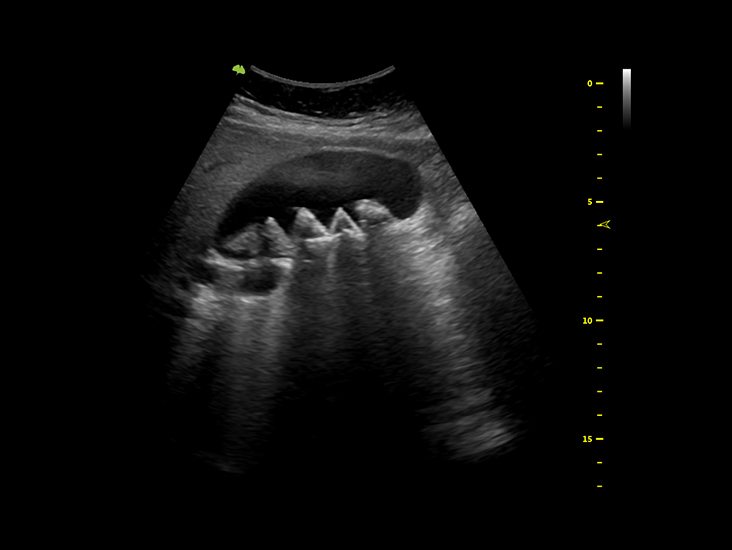
Task: Click the yellow focal zone arrow marker
Action: [x=604, y=224]
